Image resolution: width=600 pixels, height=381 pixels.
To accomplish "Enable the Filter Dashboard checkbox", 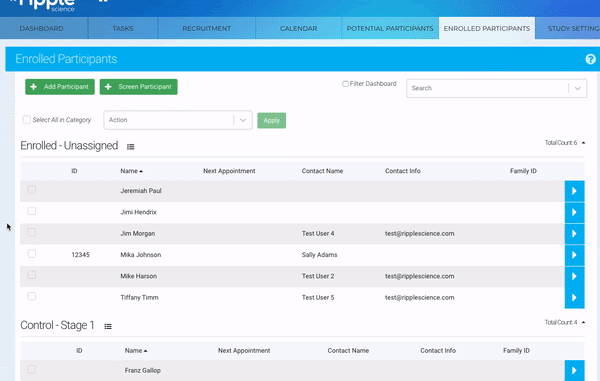I will tap(345, 84).
